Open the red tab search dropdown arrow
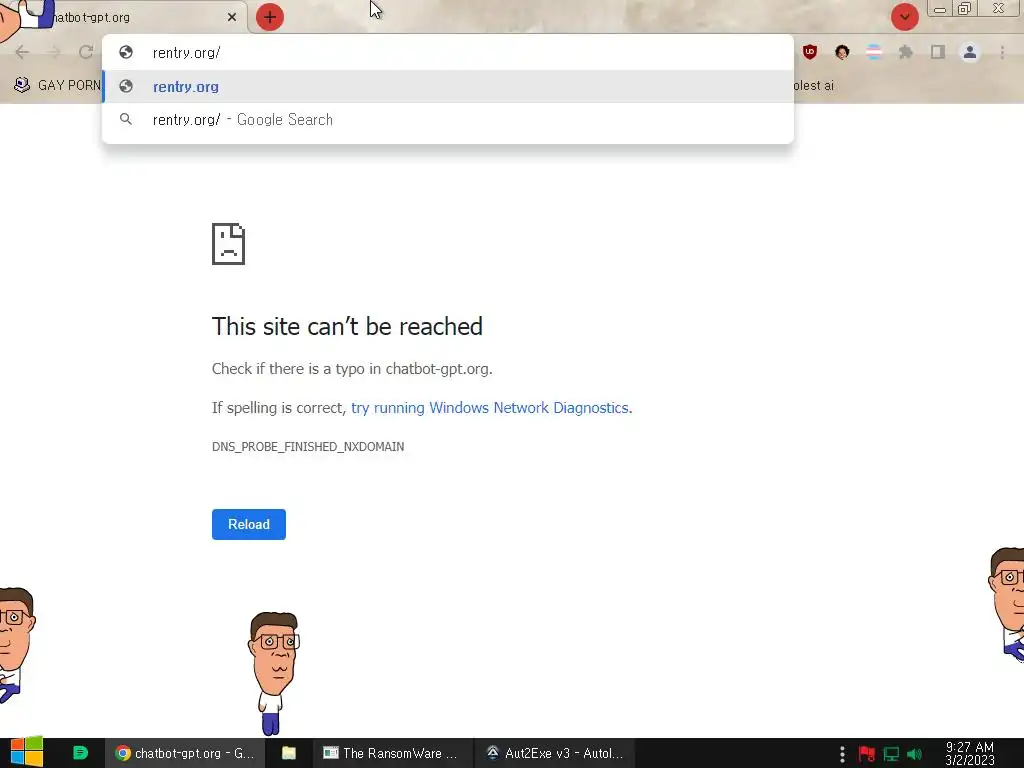 (x=904, y=17)
